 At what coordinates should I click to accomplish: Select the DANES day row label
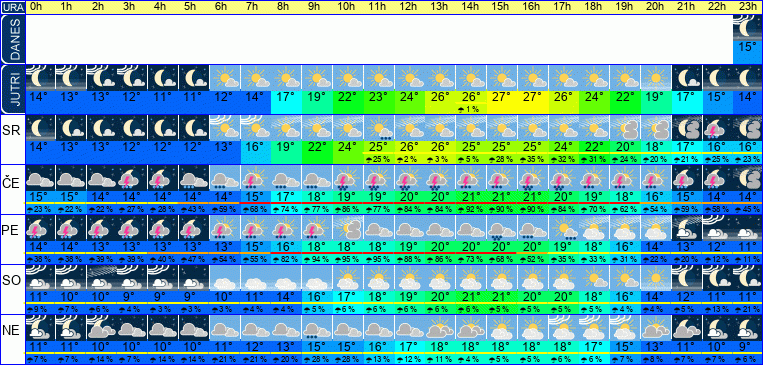click(x=12, y=39)
